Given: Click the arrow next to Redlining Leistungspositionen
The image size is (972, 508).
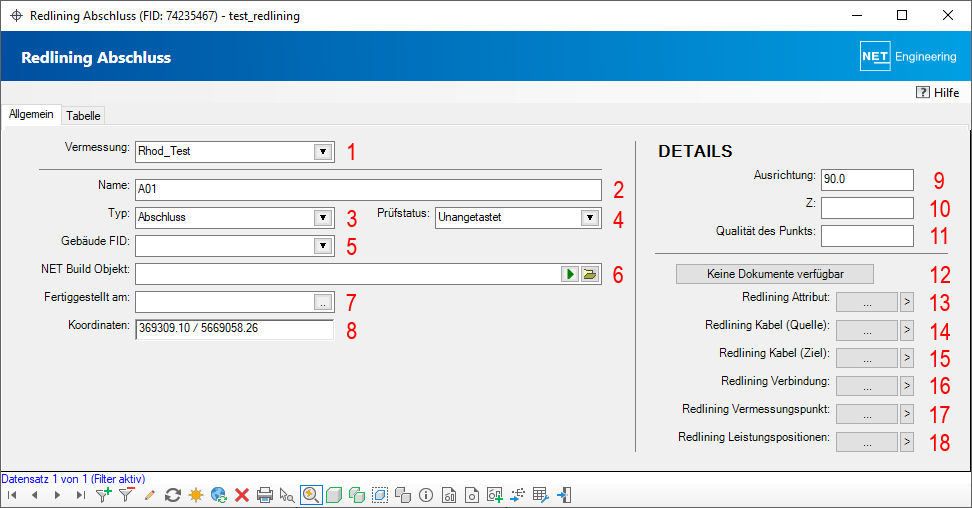Looking at the screenshot, I should click(907, 442).
